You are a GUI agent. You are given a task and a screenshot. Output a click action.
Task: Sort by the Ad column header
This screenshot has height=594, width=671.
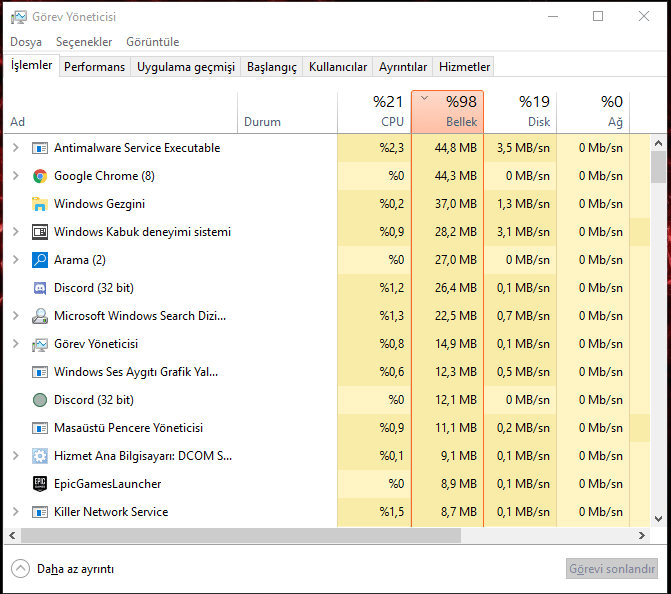pos(121,112)
